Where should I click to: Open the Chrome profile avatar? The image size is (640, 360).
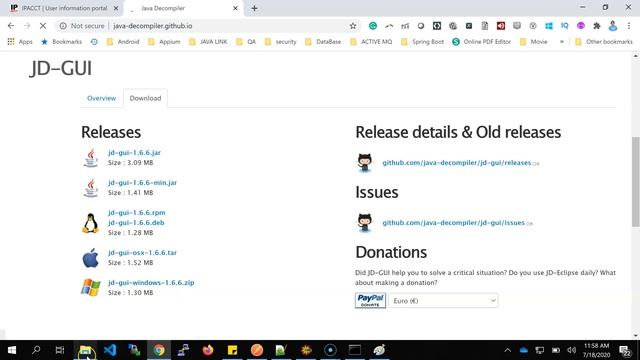pos(613,26)
